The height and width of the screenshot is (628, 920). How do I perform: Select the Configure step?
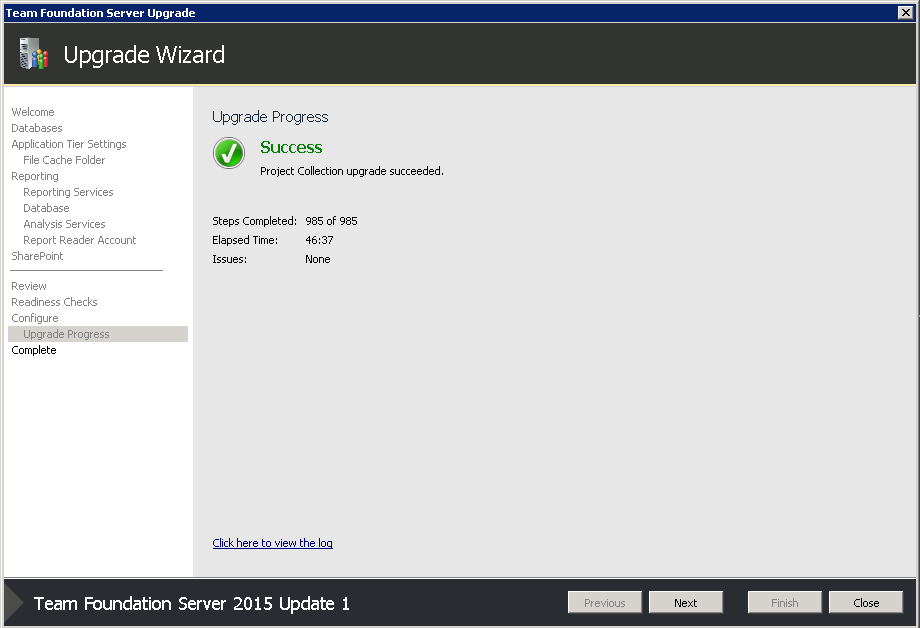tap(35, 318)
